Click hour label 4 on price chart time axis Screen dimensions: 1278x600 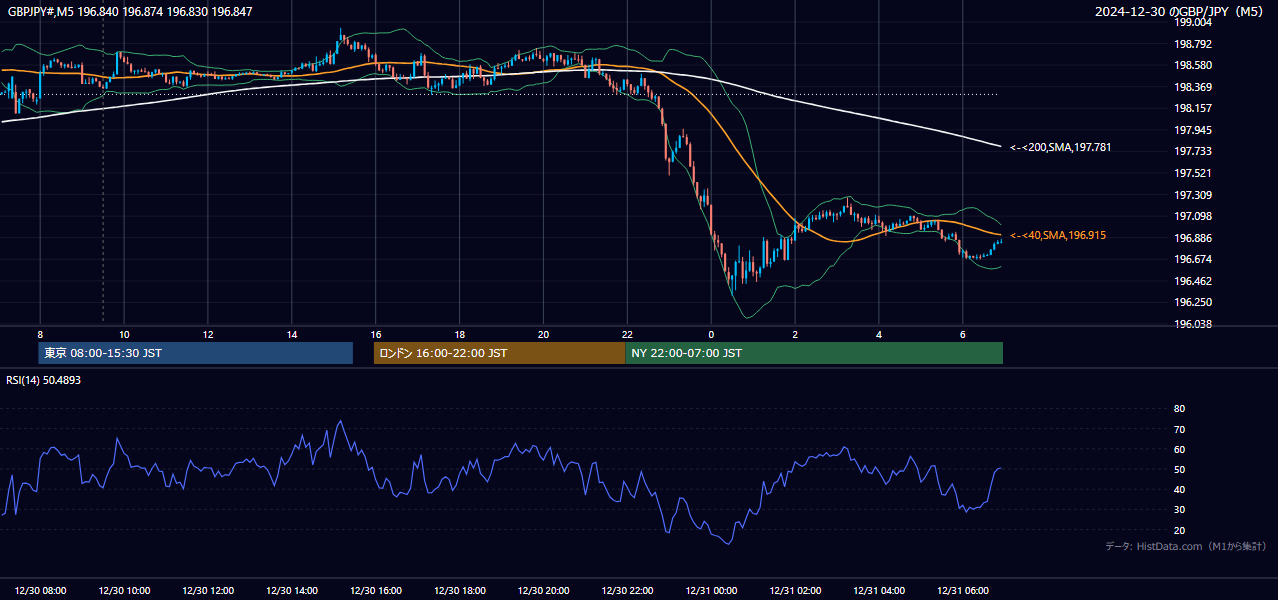879,334
